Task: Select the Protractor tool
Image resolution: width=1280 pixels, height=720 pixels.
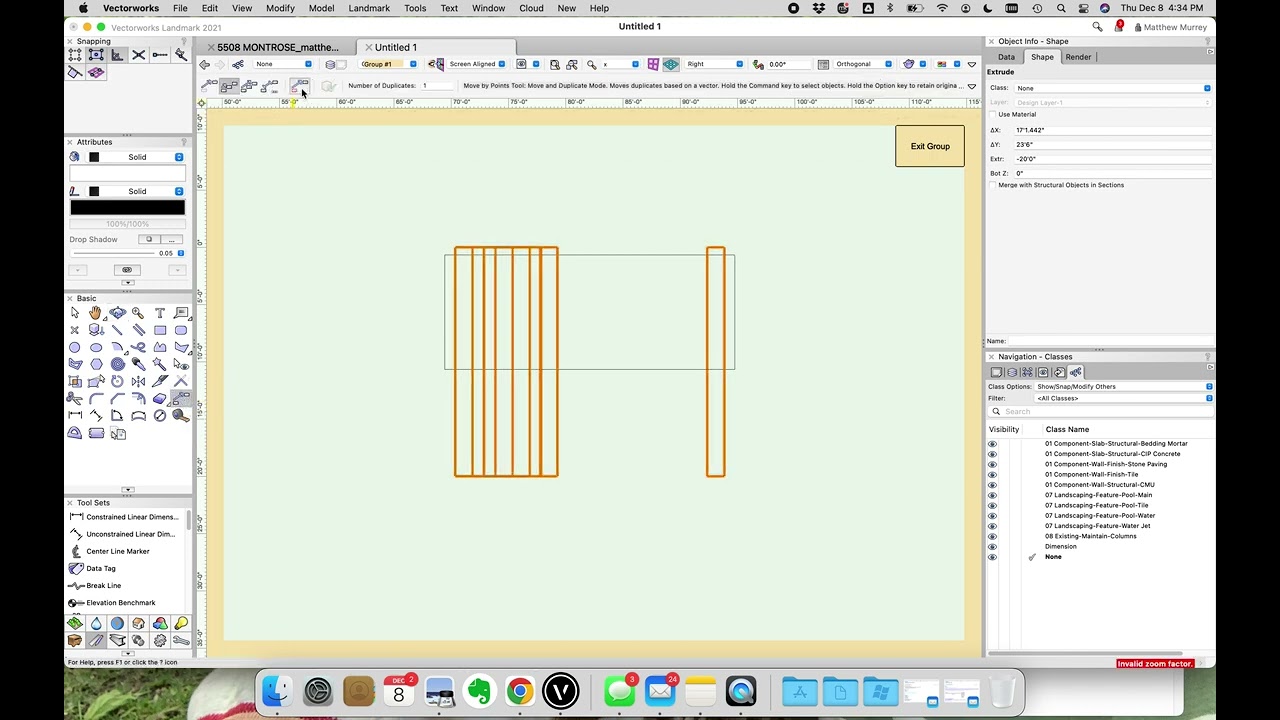Action: 74,433
